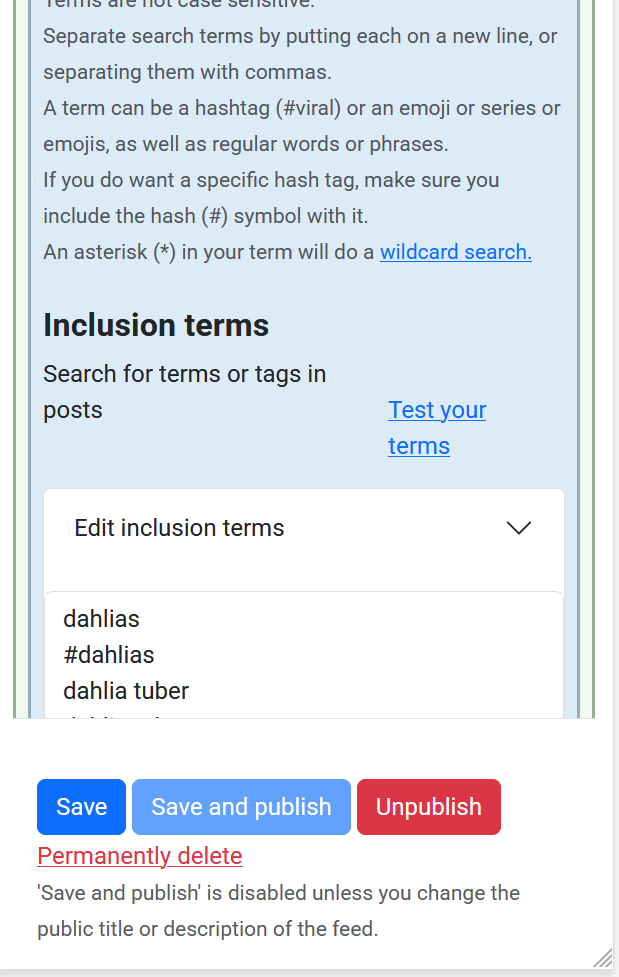
Task: Click the Inclusion terms heading
Action: click(156, 325)
